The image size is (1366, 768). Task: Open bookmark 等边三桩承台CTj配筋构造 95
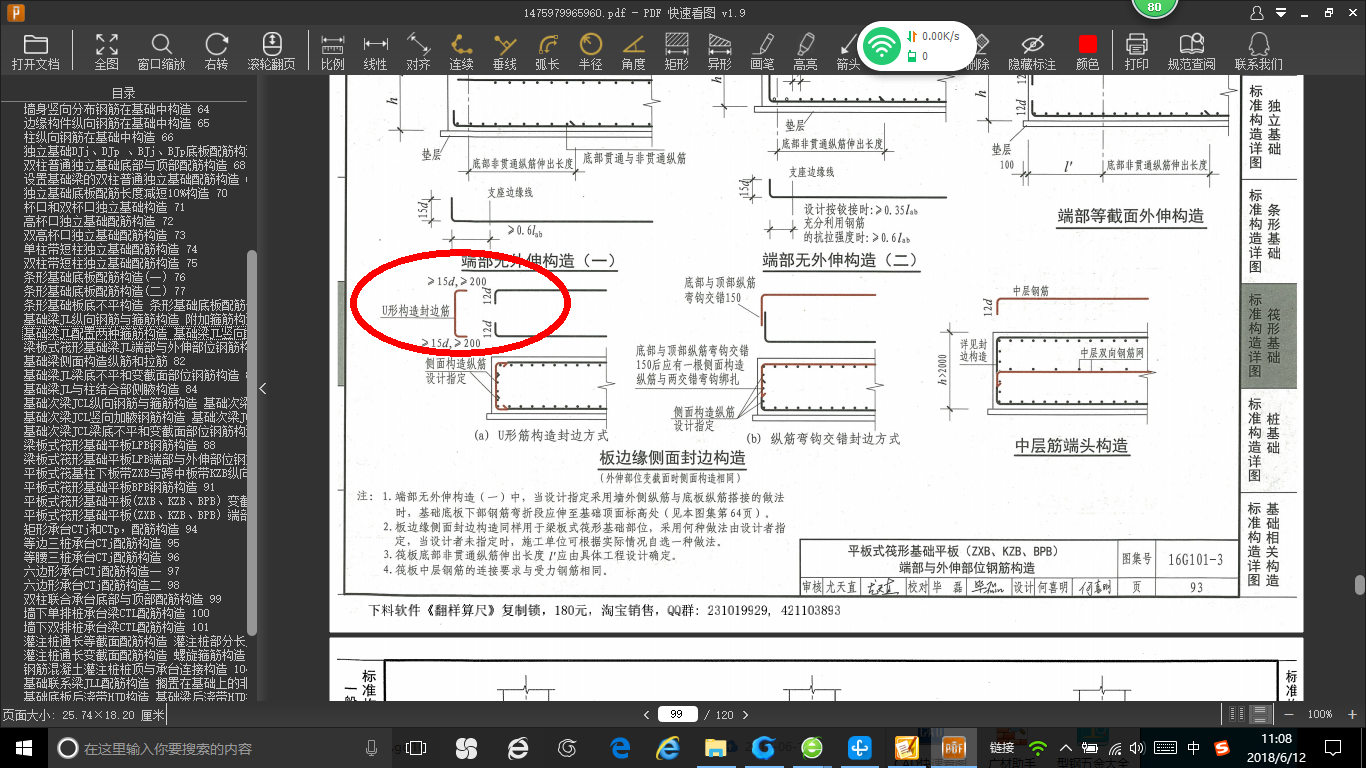101,543
